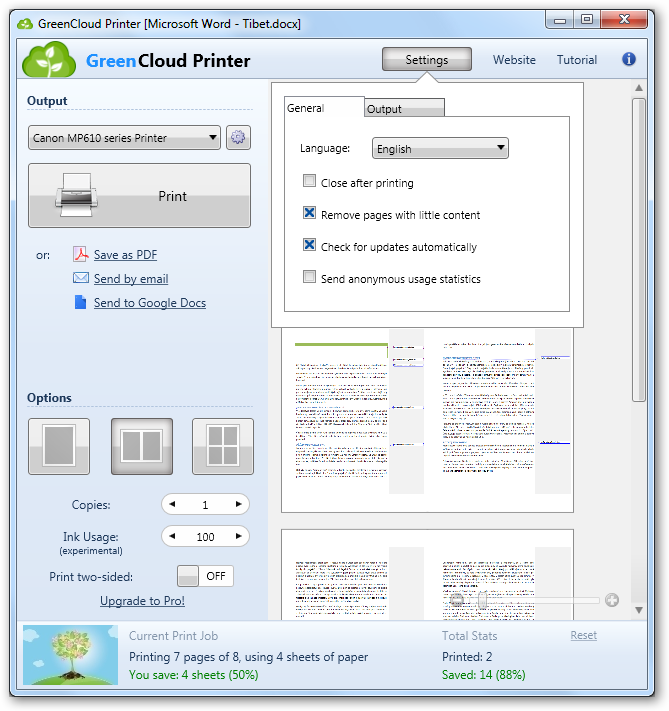Image resolution: width=669 pixels, height=711 pixels.
Task: Click first preview sheet thumbnail
Action: point(427,420)
